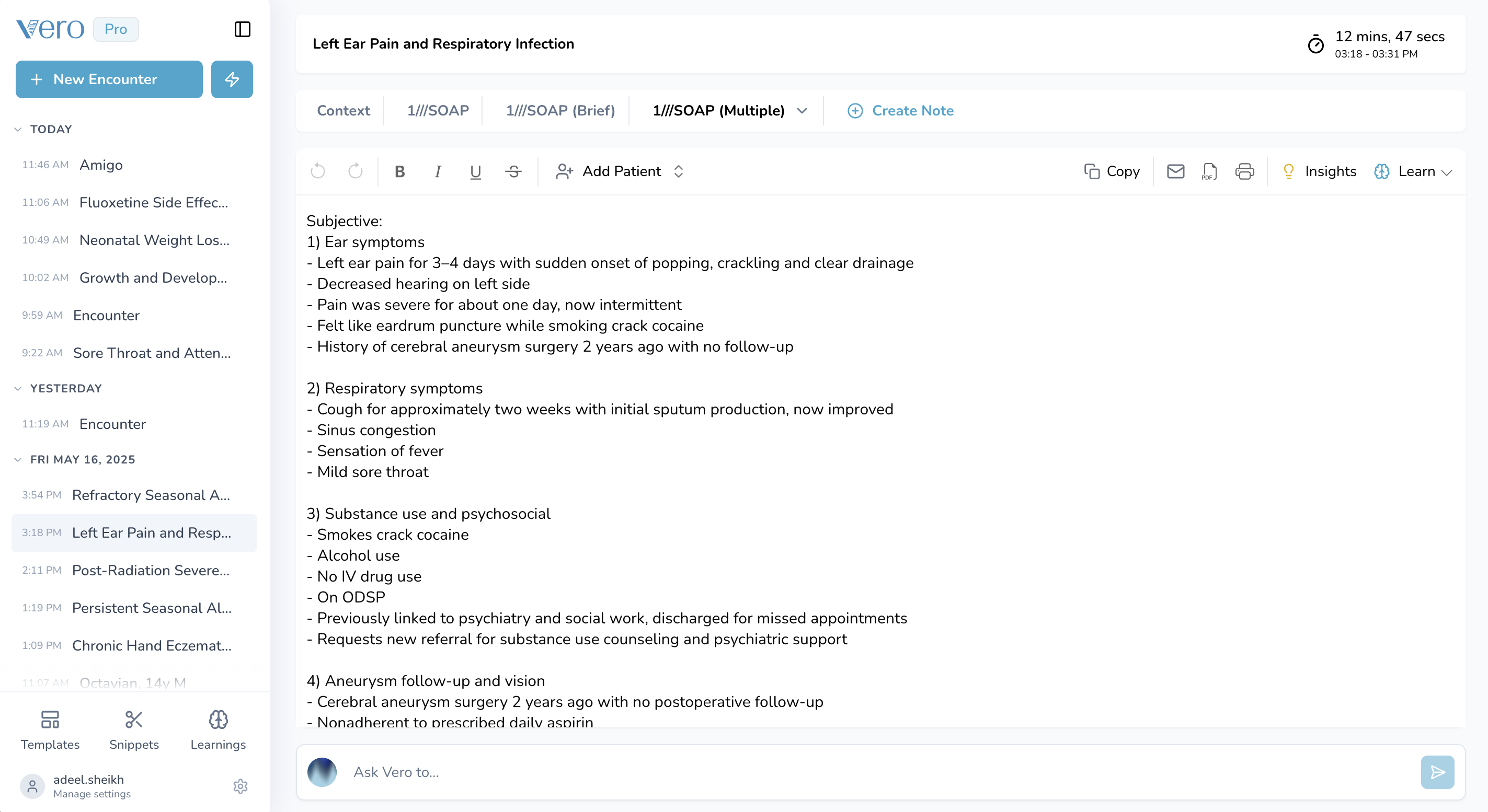Viewport: 1488px width, 812px height.
Task: Click the Ask Vero input field
Action: tap(866, 772)
